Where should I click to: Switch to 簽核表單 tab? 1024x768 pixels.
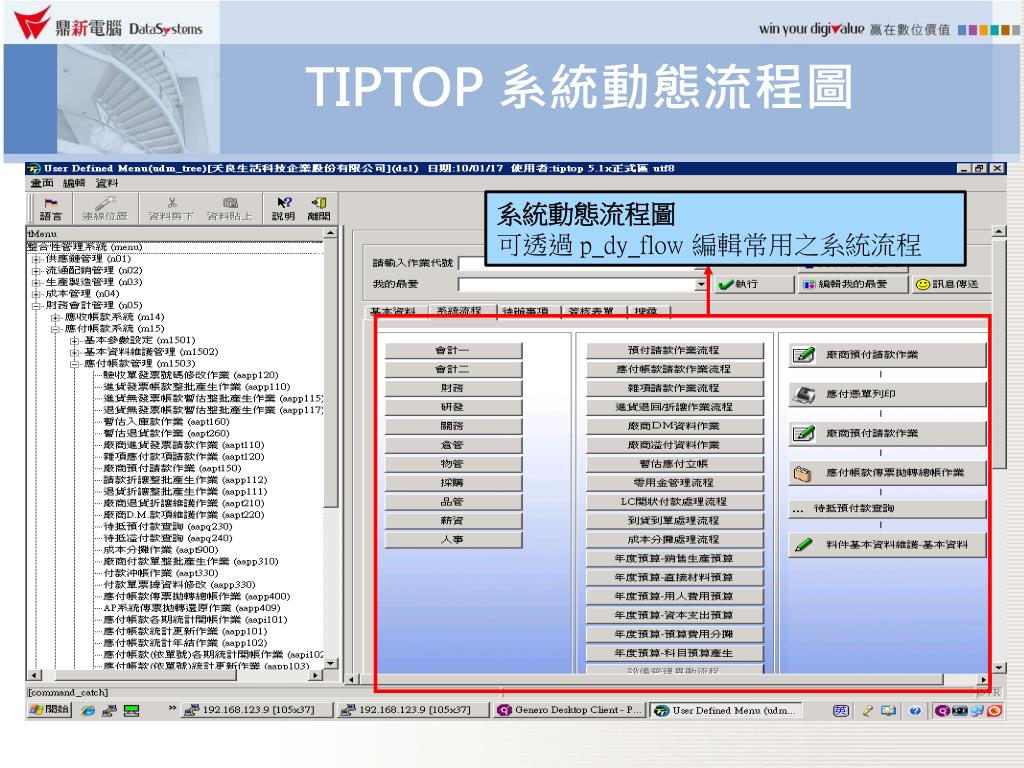591,312
